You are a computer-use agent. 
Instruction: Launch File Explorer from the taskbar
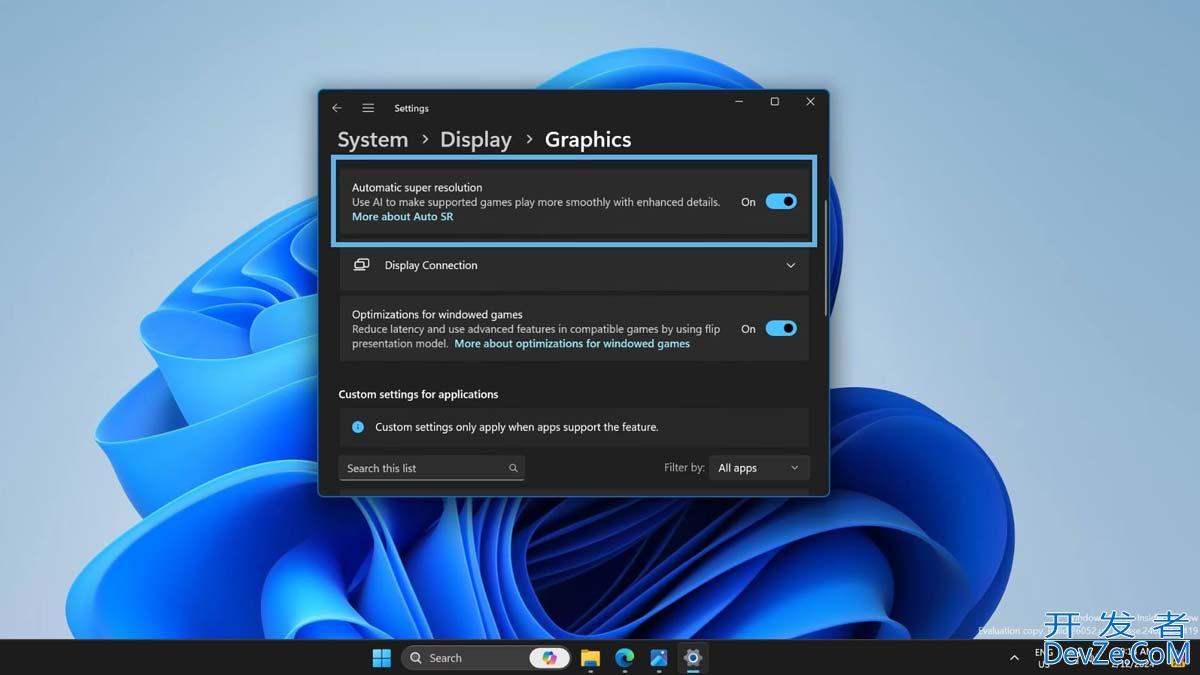tap(590, 657)
